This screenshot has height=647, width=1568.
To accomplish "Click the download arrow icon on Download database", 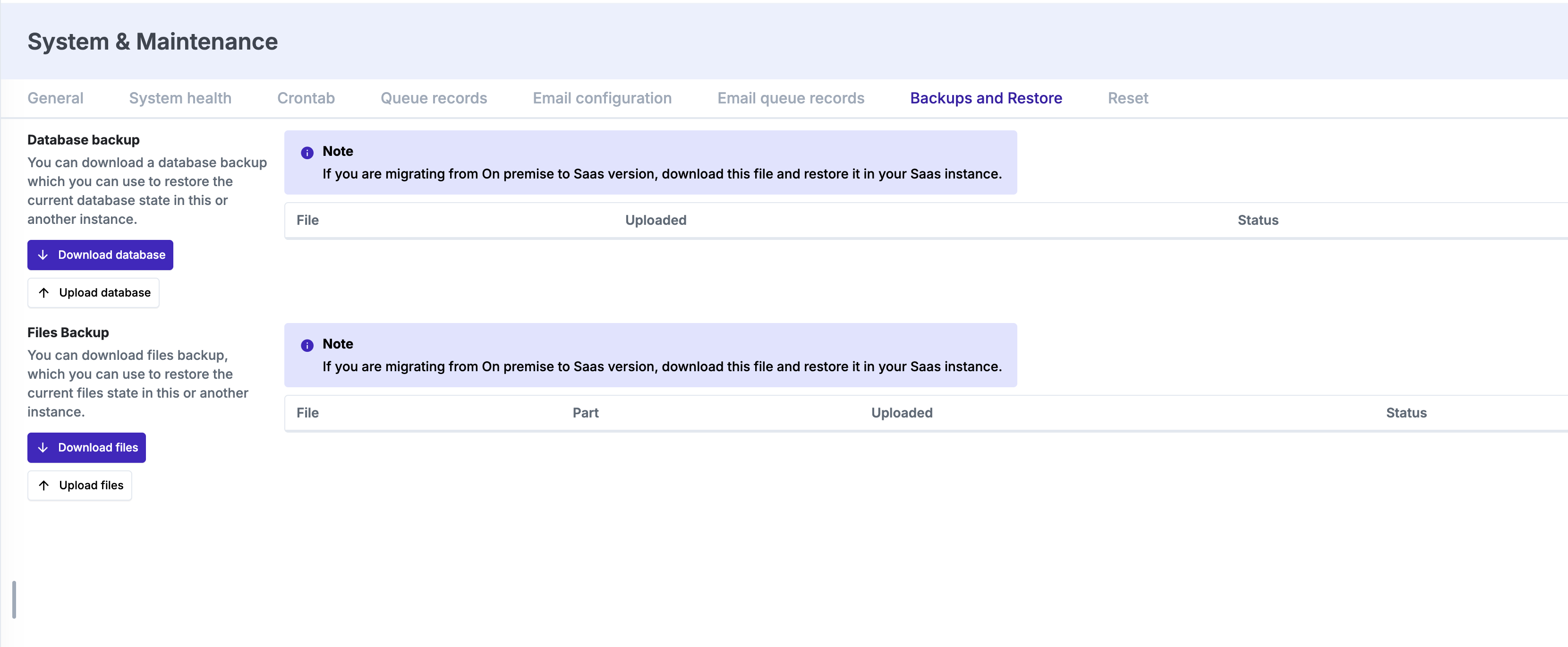I will pos(43,255).
